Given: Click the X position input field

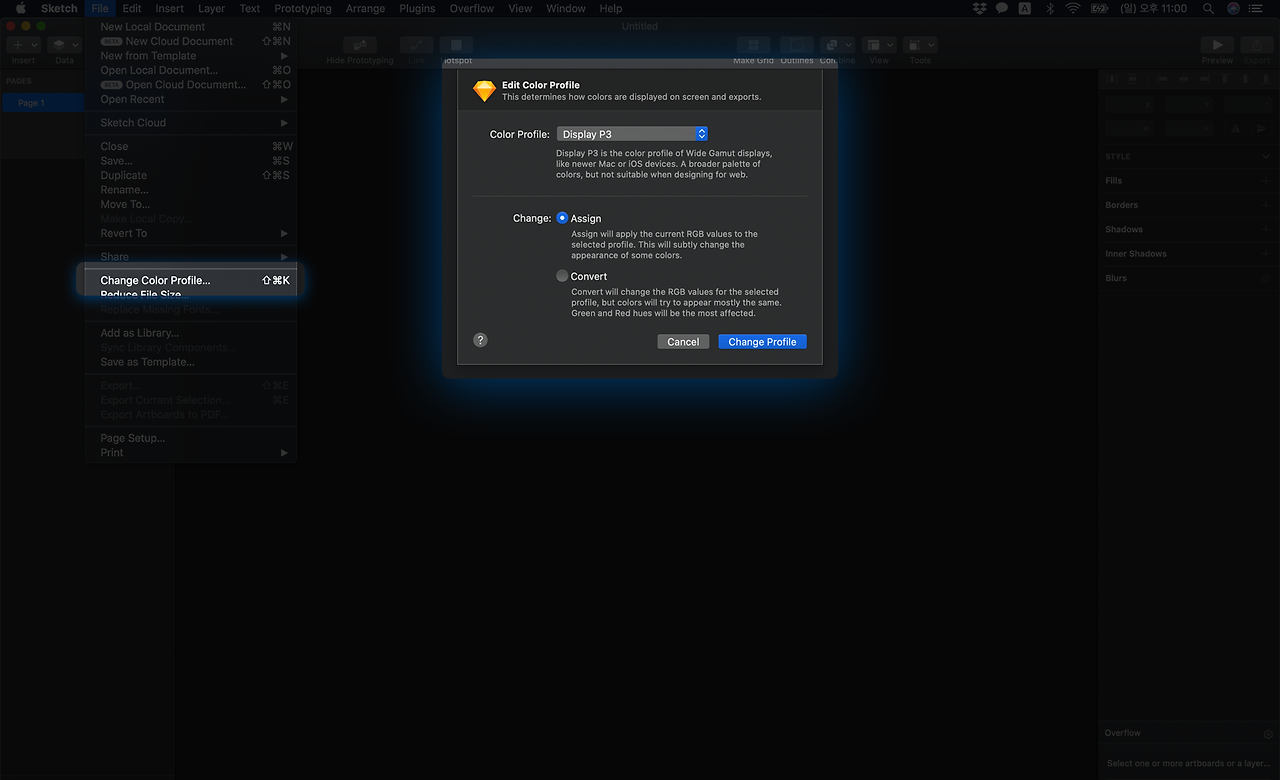Looking at the screenshot, I should click(x=1129, y=104).
